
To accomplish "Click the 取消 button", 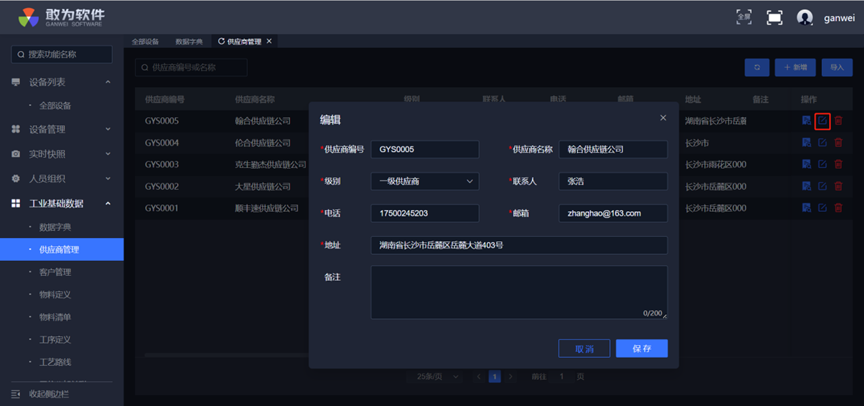I will [584, 349].
